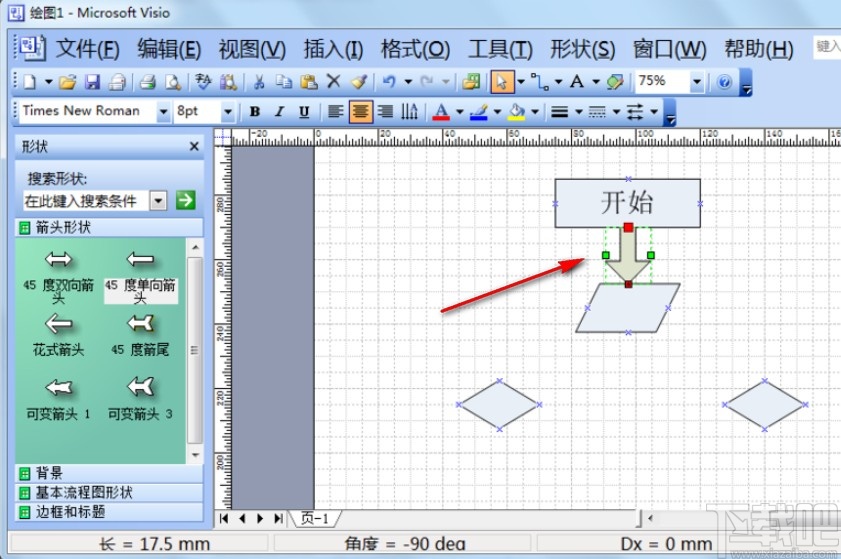Expand the 基本流程图形状 stencil

pyautogui.click(x=109, y=492)
